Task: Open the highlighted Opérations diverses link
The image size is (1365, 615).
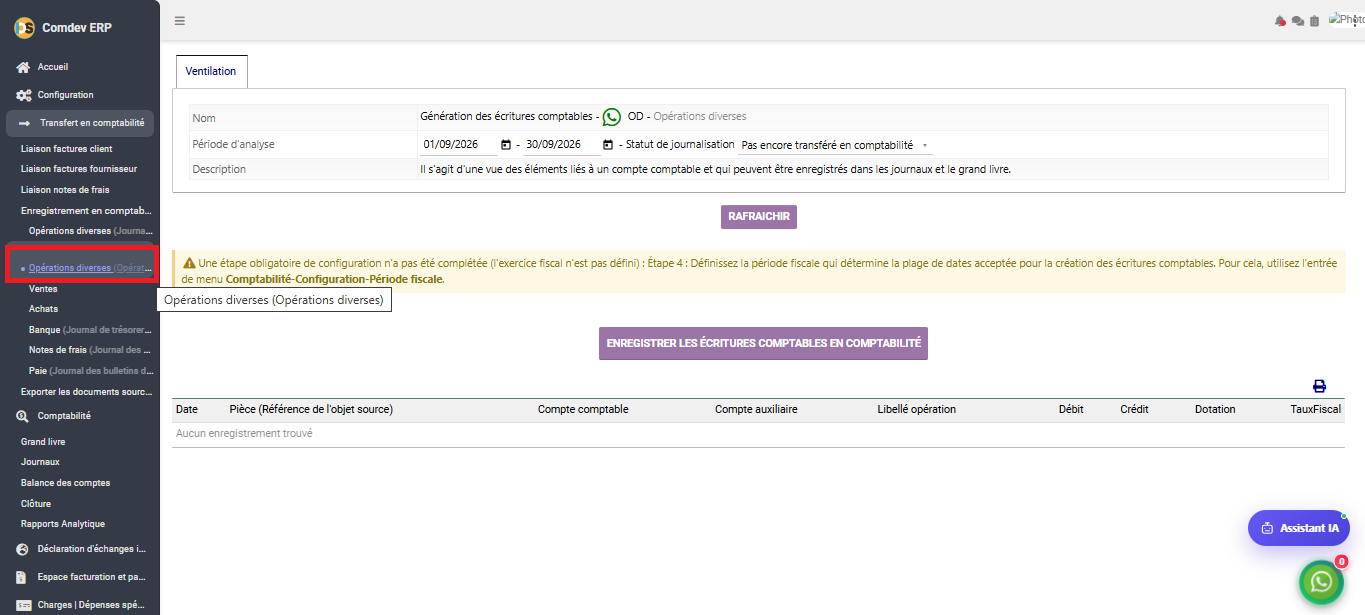Action: (90, 268)
